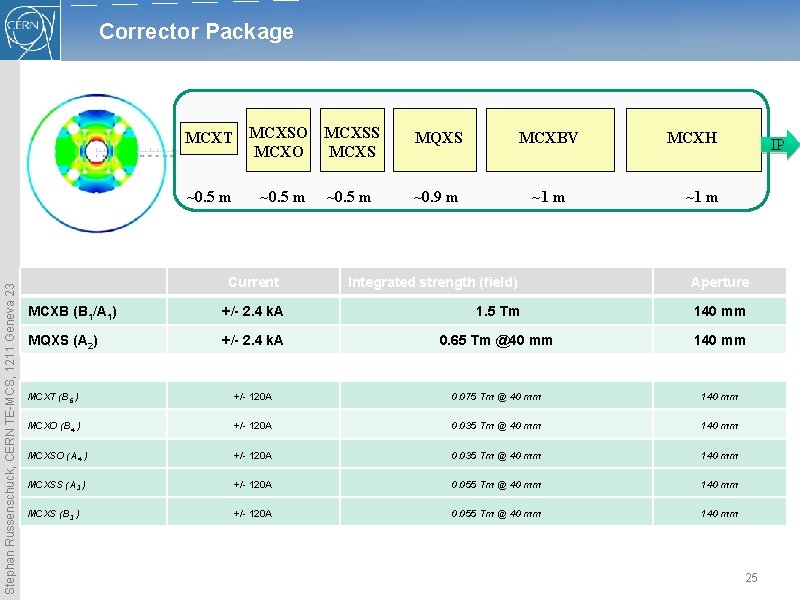The height and width of the screenshot is (600, 800).
Task: Click the 'Corrector Package' slide title
Action: point(196,31)
